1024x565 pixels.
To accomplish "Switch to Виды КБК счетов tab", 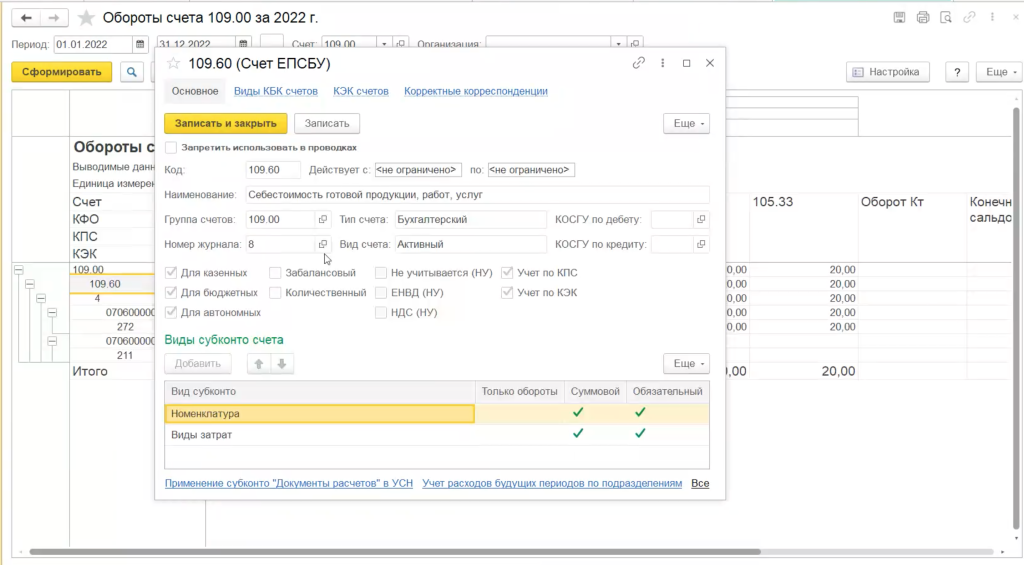I will pos(275,91).
